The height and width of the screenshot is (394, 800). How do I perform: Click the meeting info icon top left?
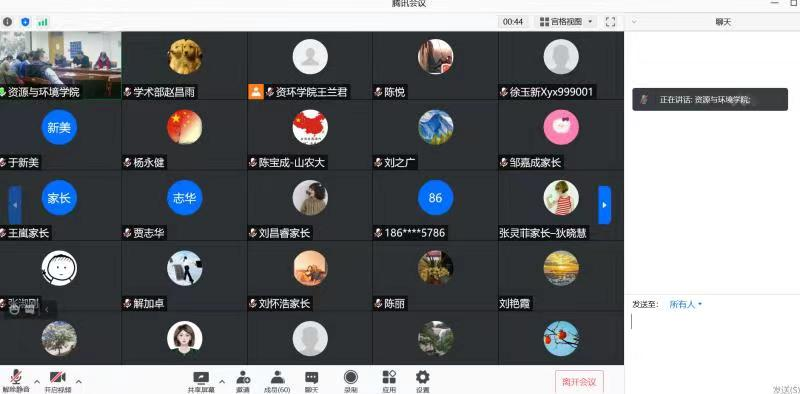7,22
